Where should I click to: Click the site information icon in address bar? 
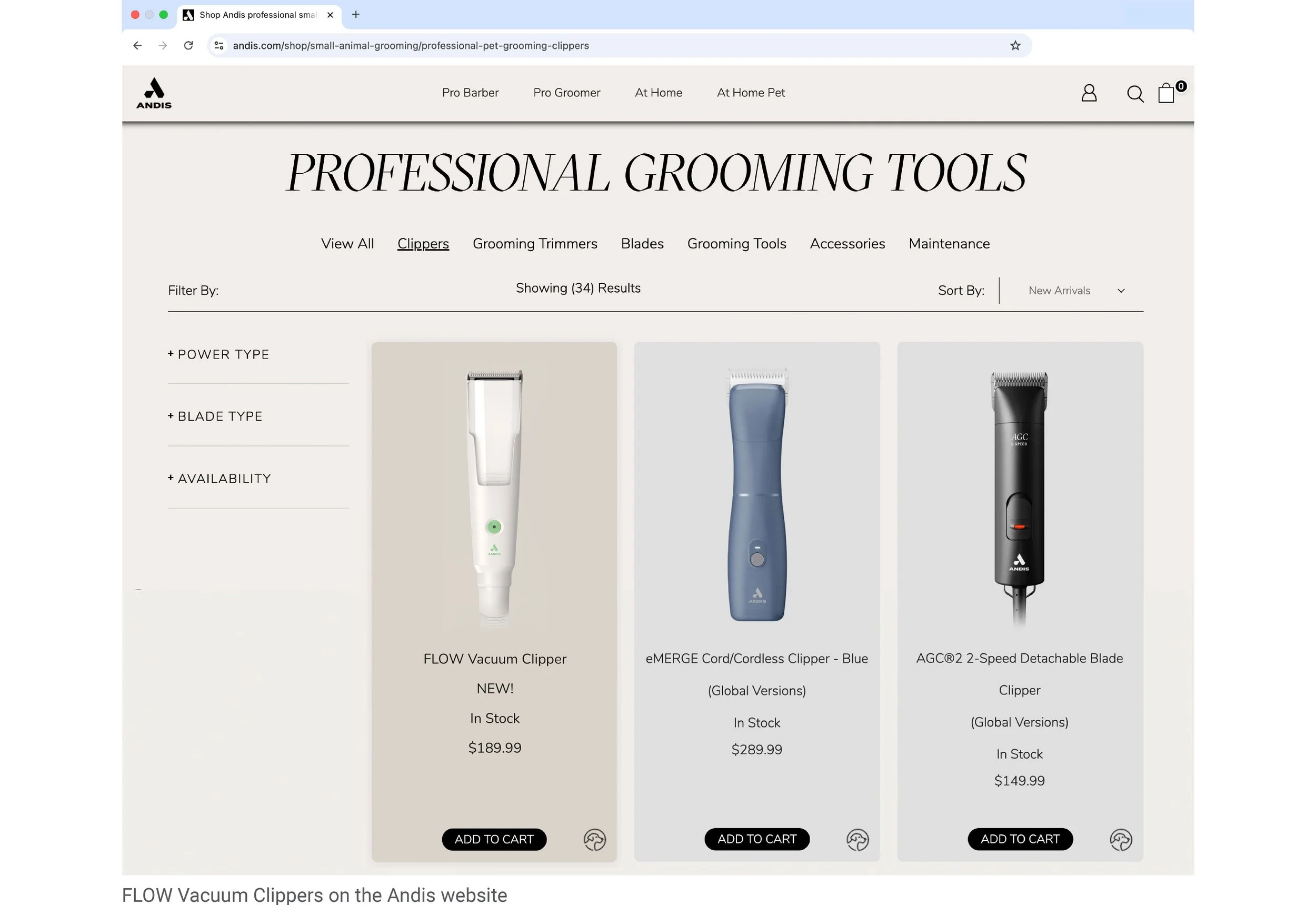219,45
